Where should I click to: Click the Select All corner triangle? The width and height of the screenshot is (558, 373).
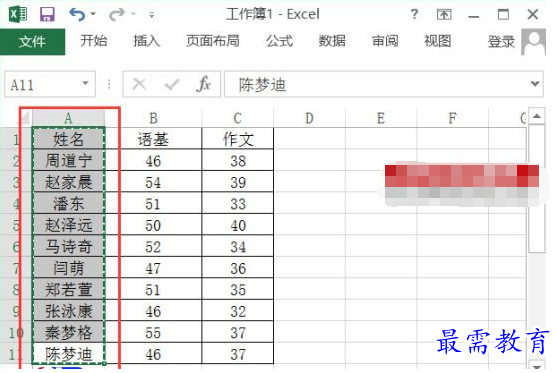(25, 118)
